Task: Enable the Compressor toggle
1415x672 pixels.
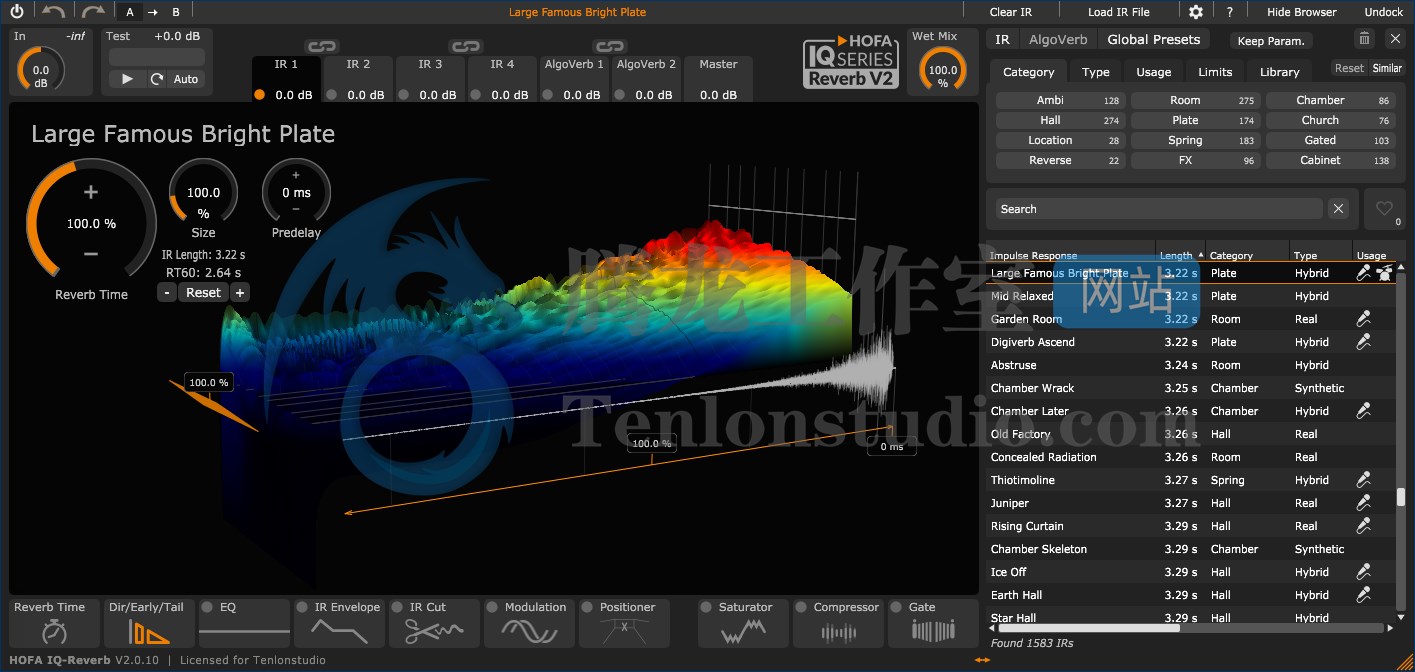Action: click(802, 607)
